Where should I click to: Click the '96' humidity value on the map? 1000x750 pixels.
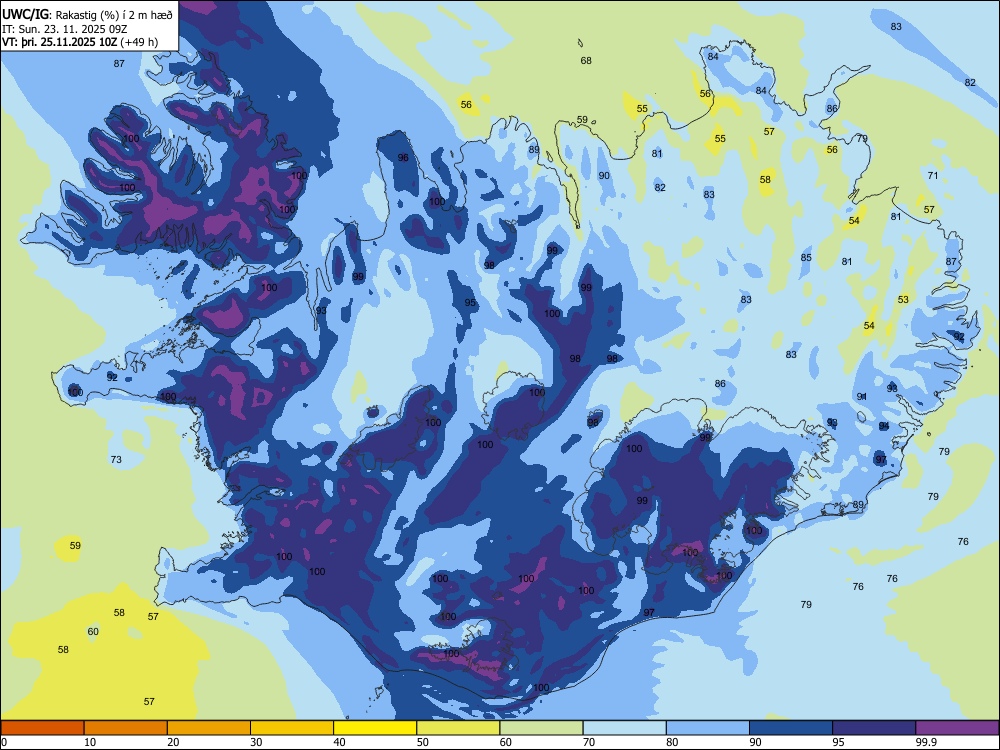pos(403,158)
